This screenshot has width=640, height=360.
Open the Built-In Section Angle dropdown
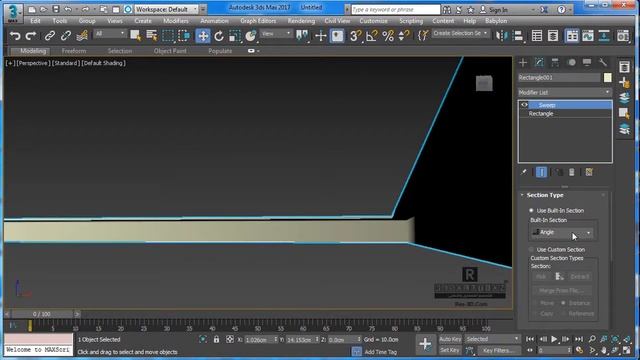(x=562, y=232)
